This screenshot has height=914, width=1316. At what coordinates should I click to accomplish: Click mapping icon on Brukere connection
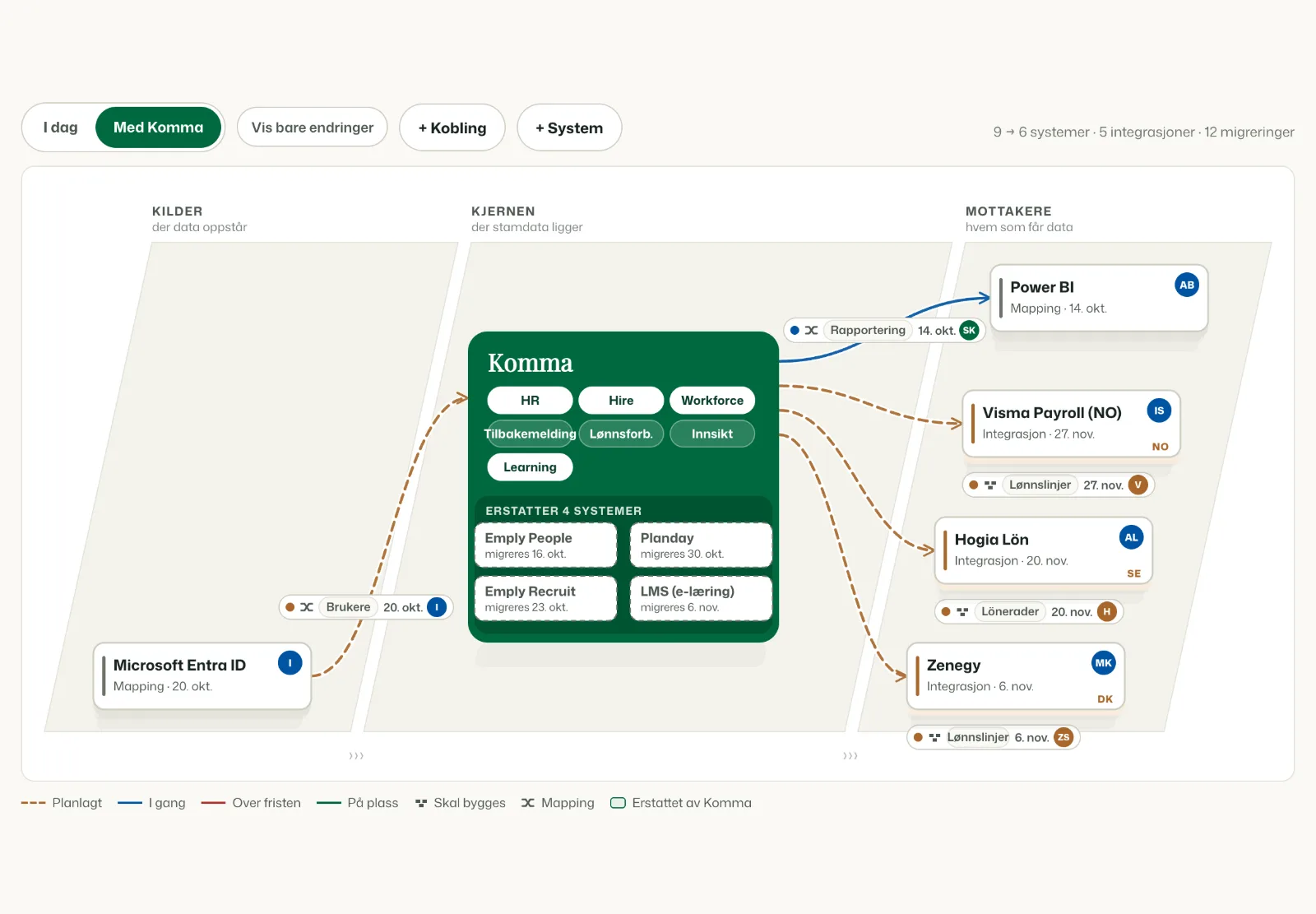click(307, 607)
